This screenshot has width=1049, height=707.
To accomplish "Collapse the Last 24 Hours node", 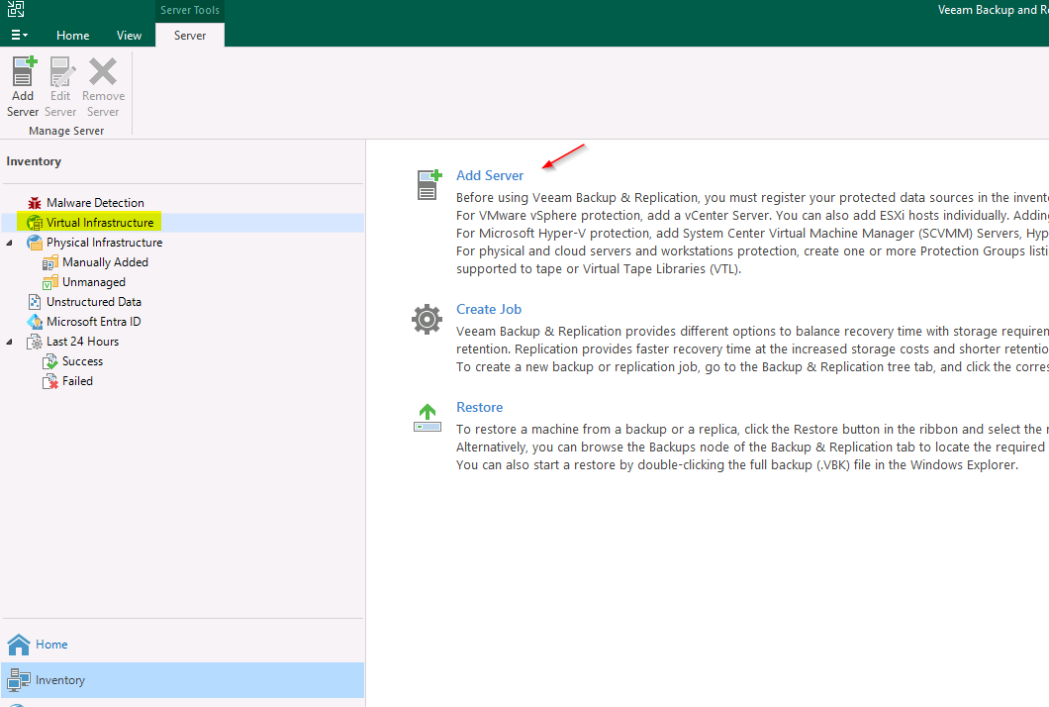I will tap(9, 342).
